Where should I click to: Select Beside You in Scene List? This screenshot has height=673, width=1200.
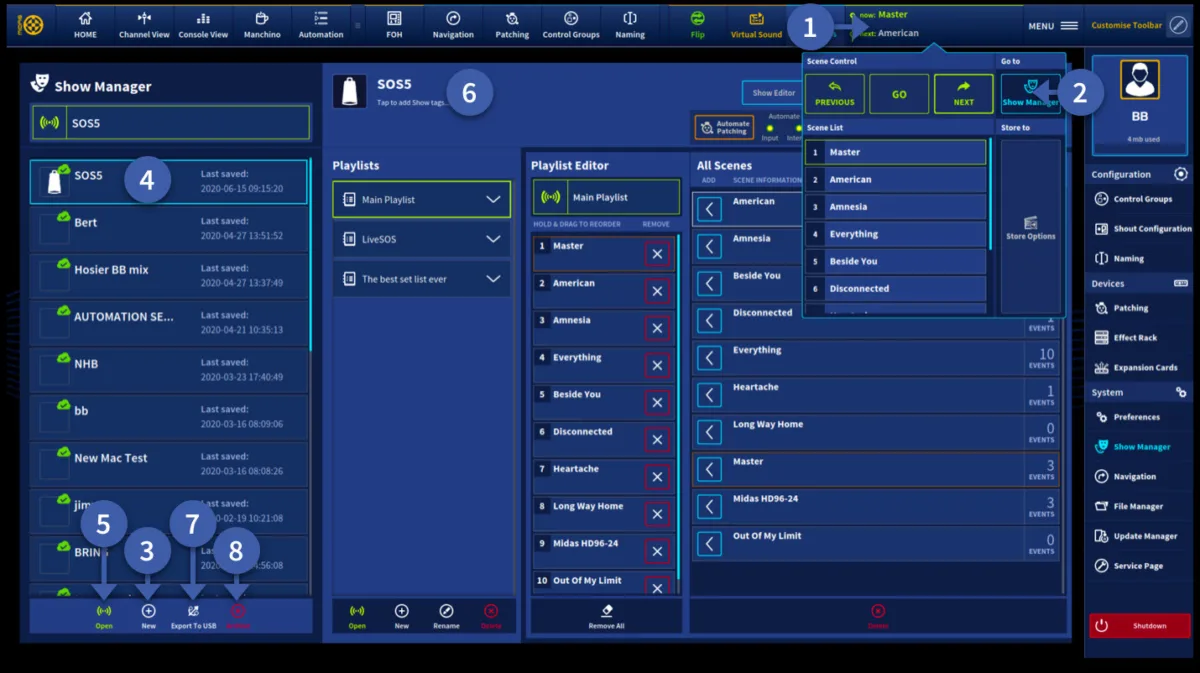pos(896,261)
